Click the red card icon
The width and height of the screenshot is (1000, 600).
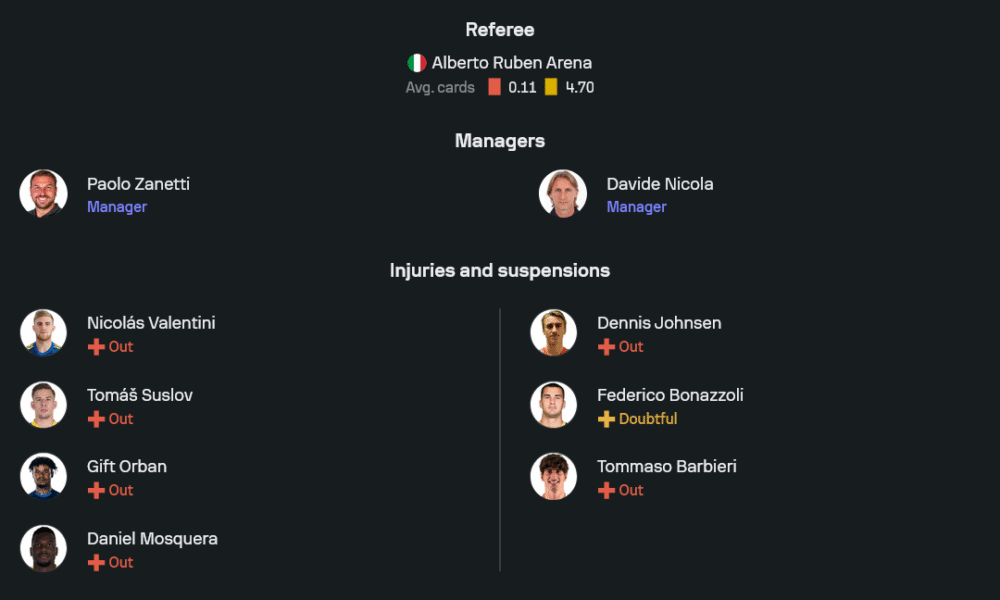tap(494, 87)
